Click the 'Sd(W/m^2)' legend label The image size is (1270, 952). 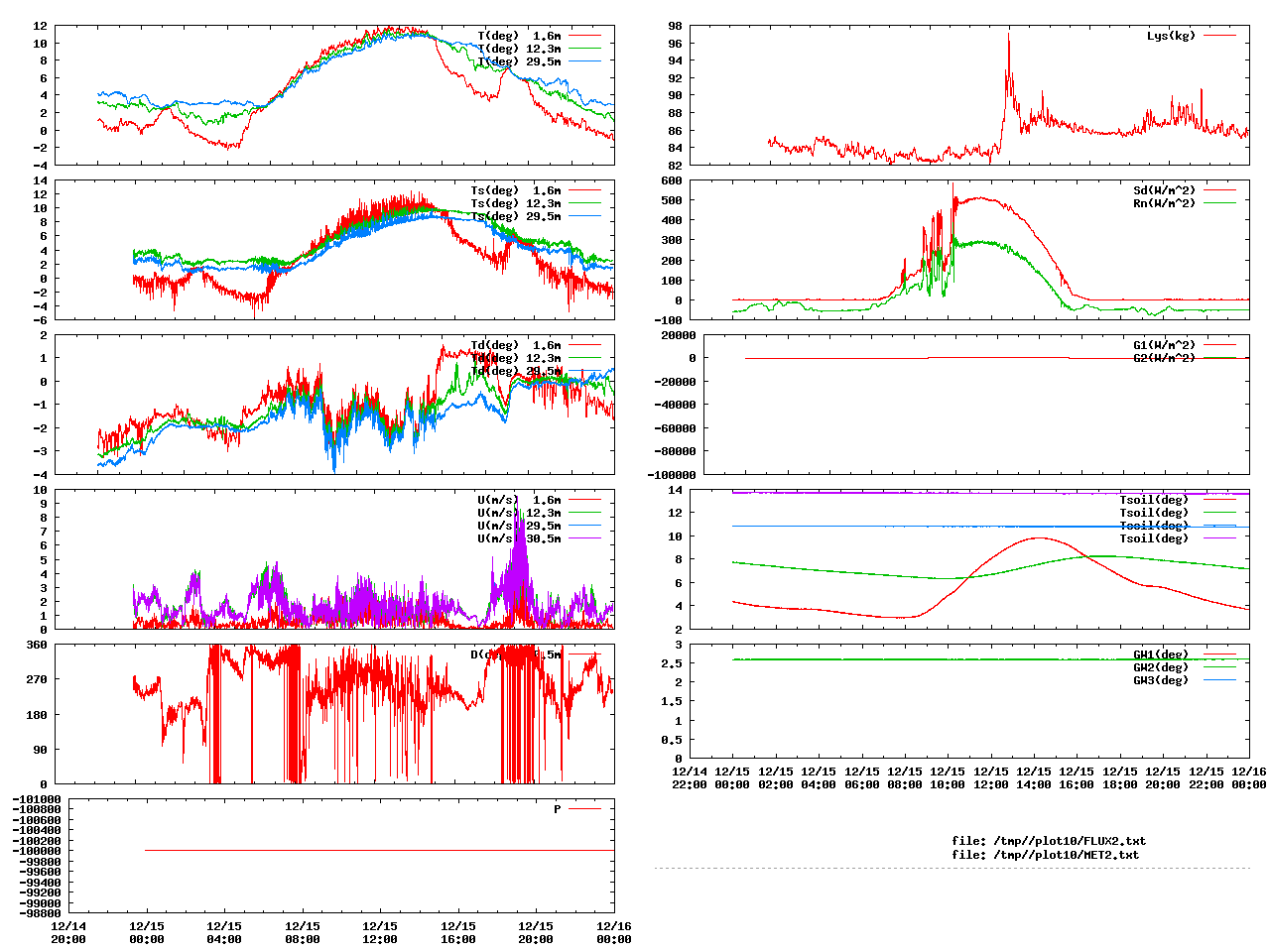(x=1164, y=190)
